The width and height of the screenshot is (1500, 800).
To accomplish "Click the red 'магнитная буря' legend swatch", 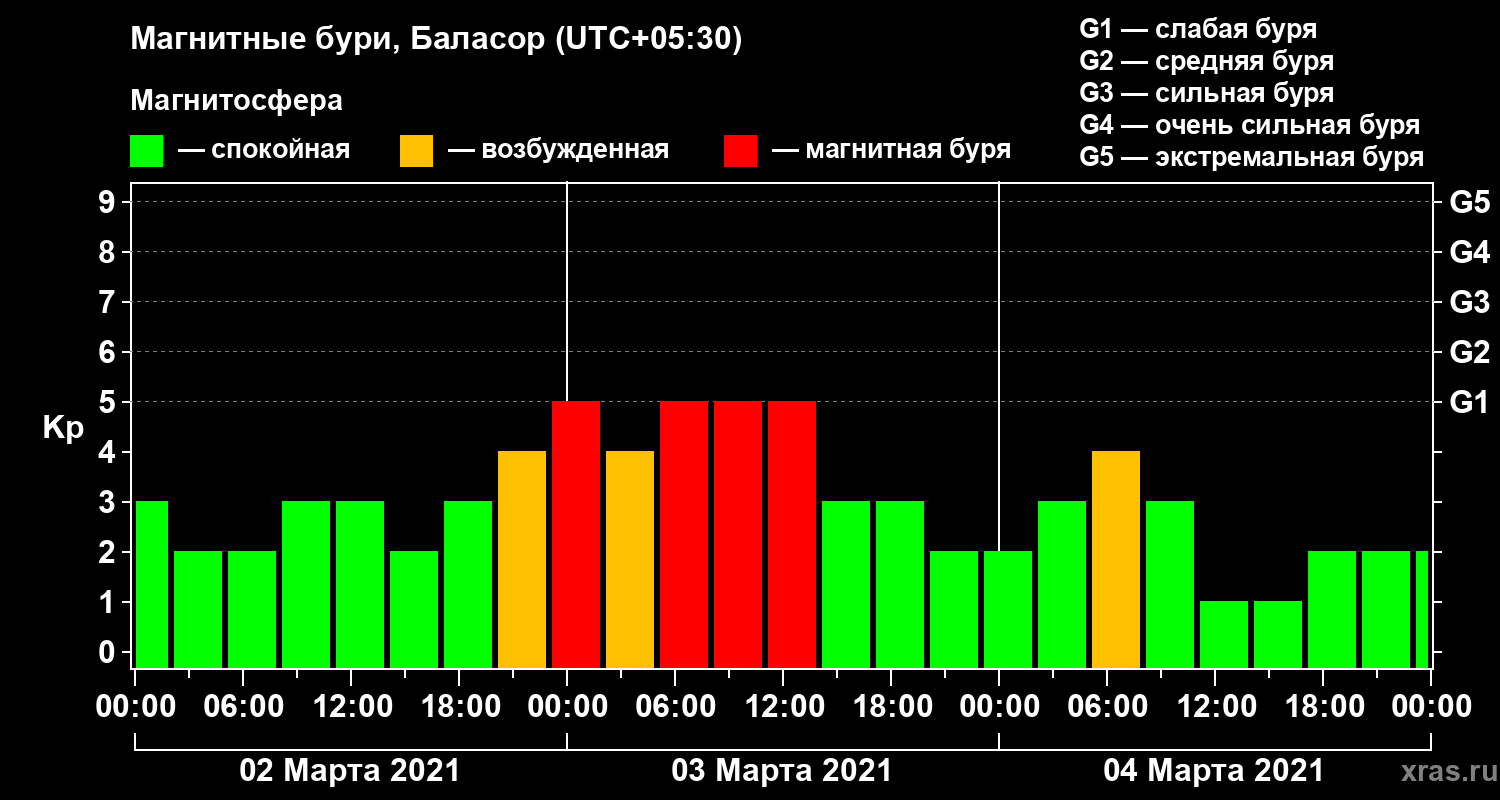I will coord(740,151).
